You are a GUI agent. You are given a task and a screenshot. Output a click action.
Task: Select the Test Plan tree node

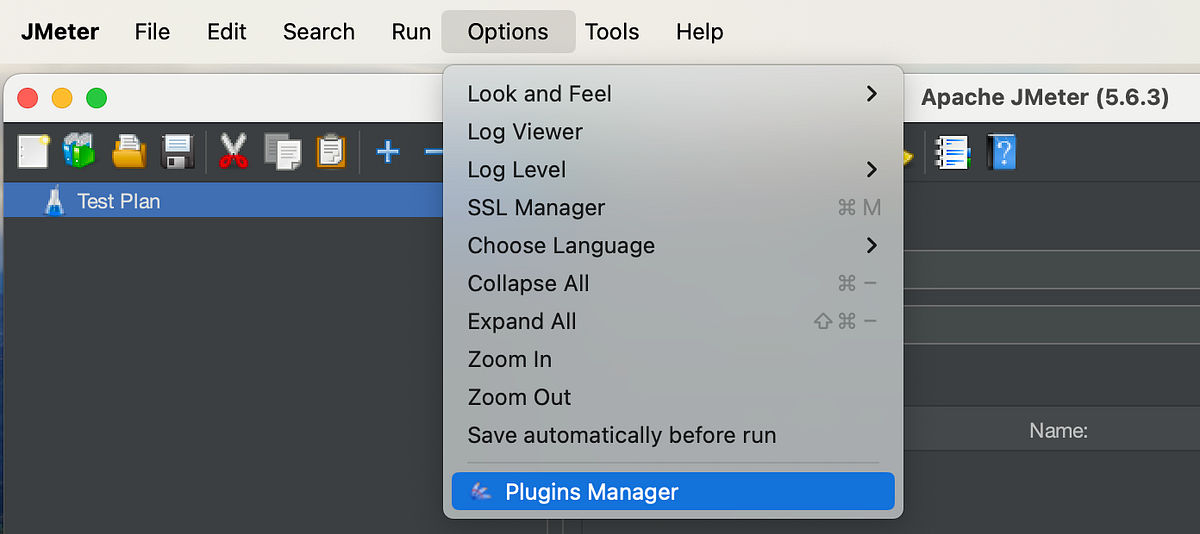118,201
